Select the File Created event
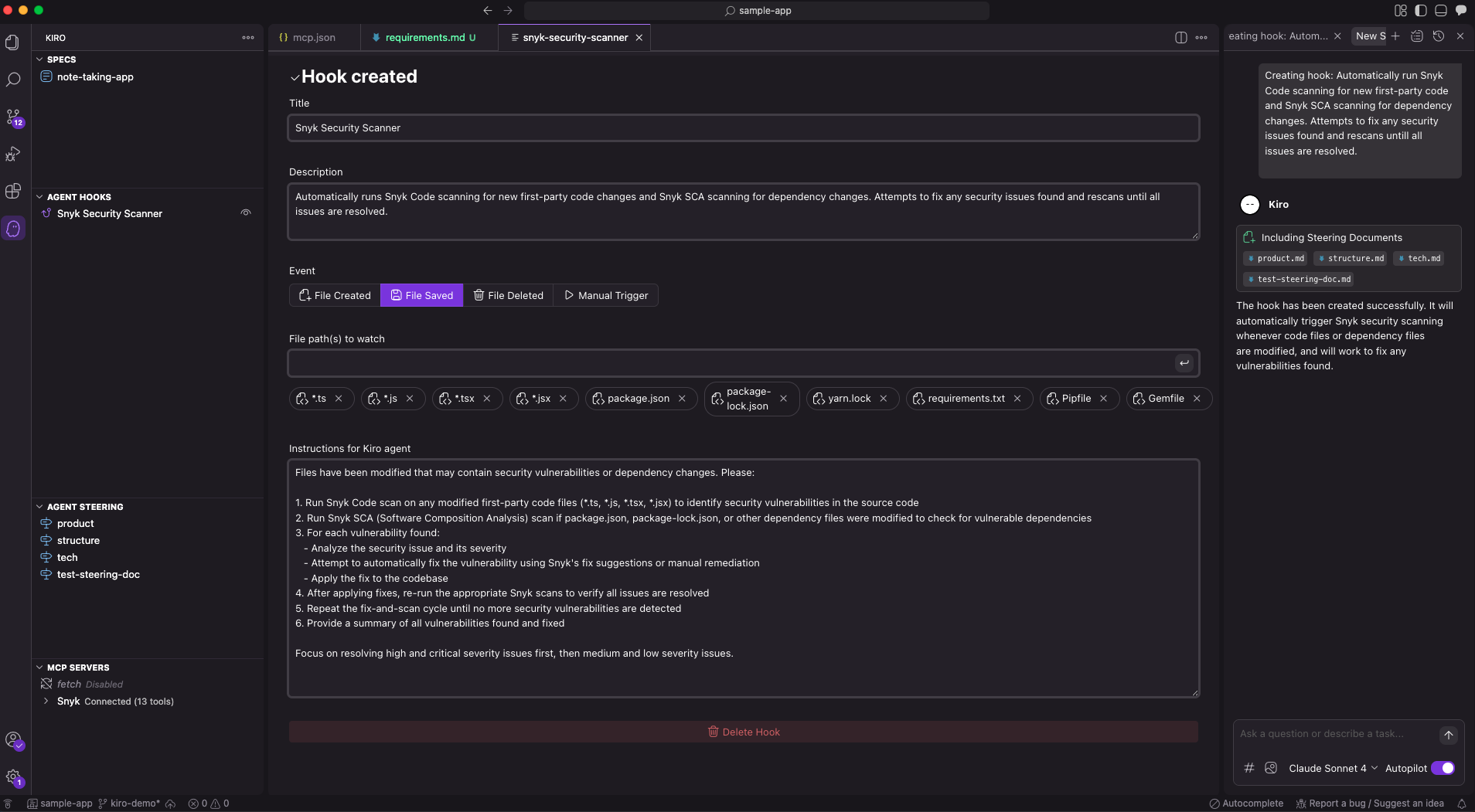Screen dimensions: 1475x812 point(335,295)
